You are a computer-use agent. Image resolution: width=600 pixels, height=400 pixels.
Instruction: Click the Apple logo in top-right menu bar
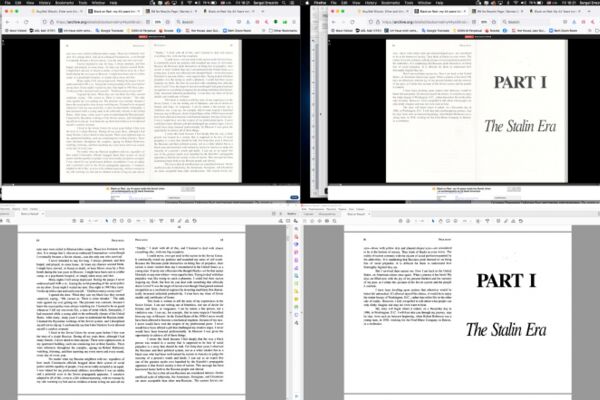[307, 3]
